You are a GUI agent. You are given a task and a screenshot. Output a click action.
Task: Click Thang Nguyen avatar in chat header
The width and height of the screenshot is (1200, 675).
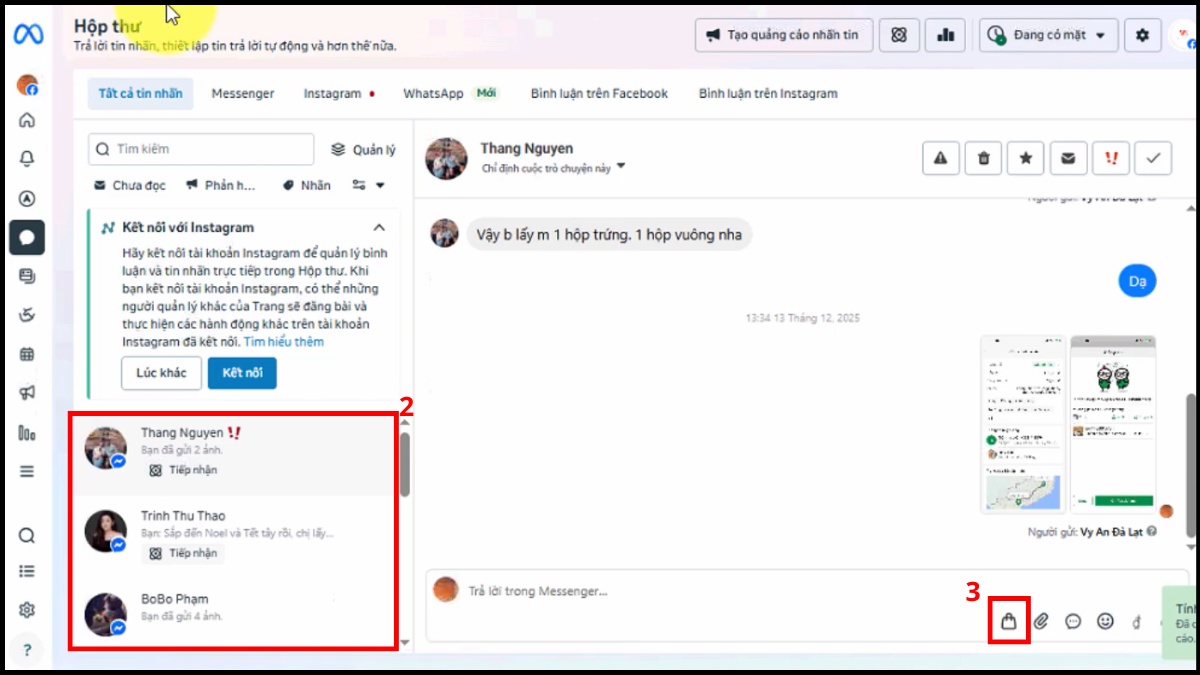click(x=446, y=159)
